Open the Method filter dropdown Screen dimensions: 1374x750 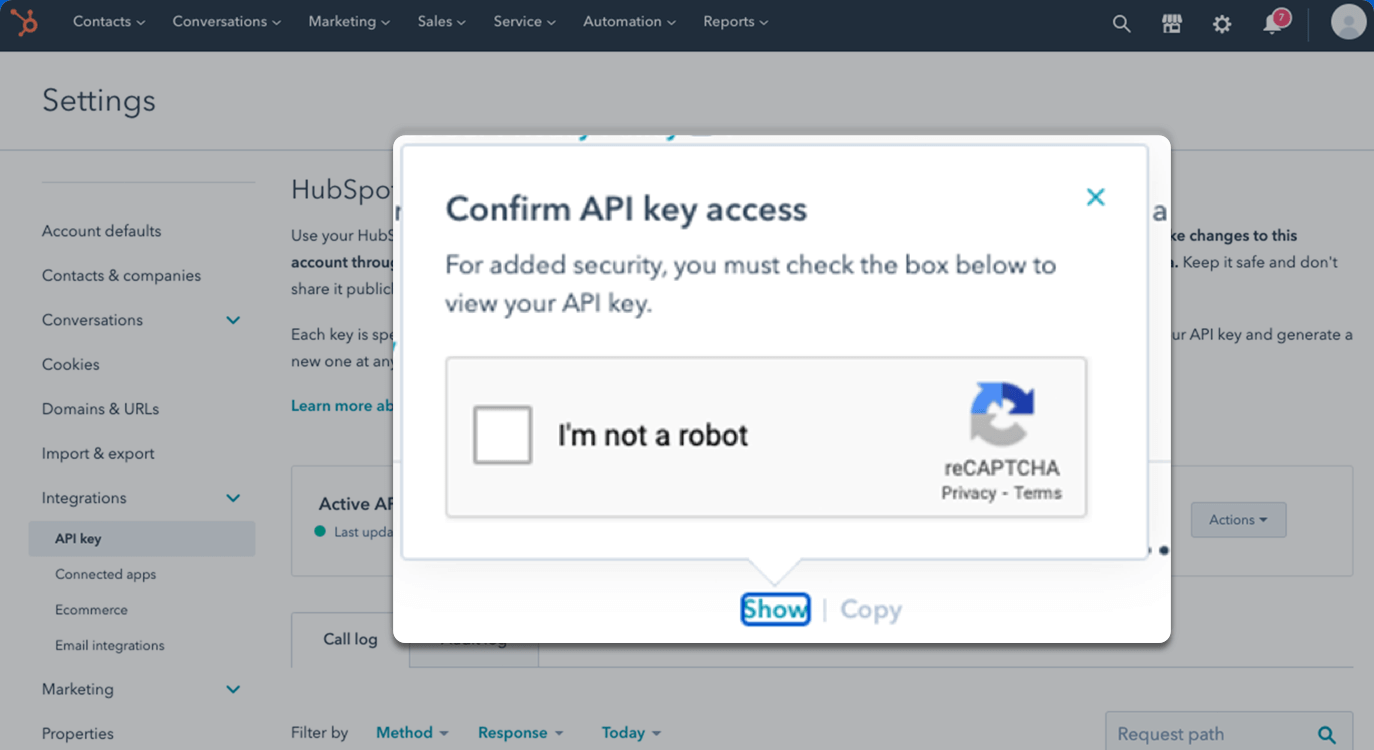[x=412, y=733]
